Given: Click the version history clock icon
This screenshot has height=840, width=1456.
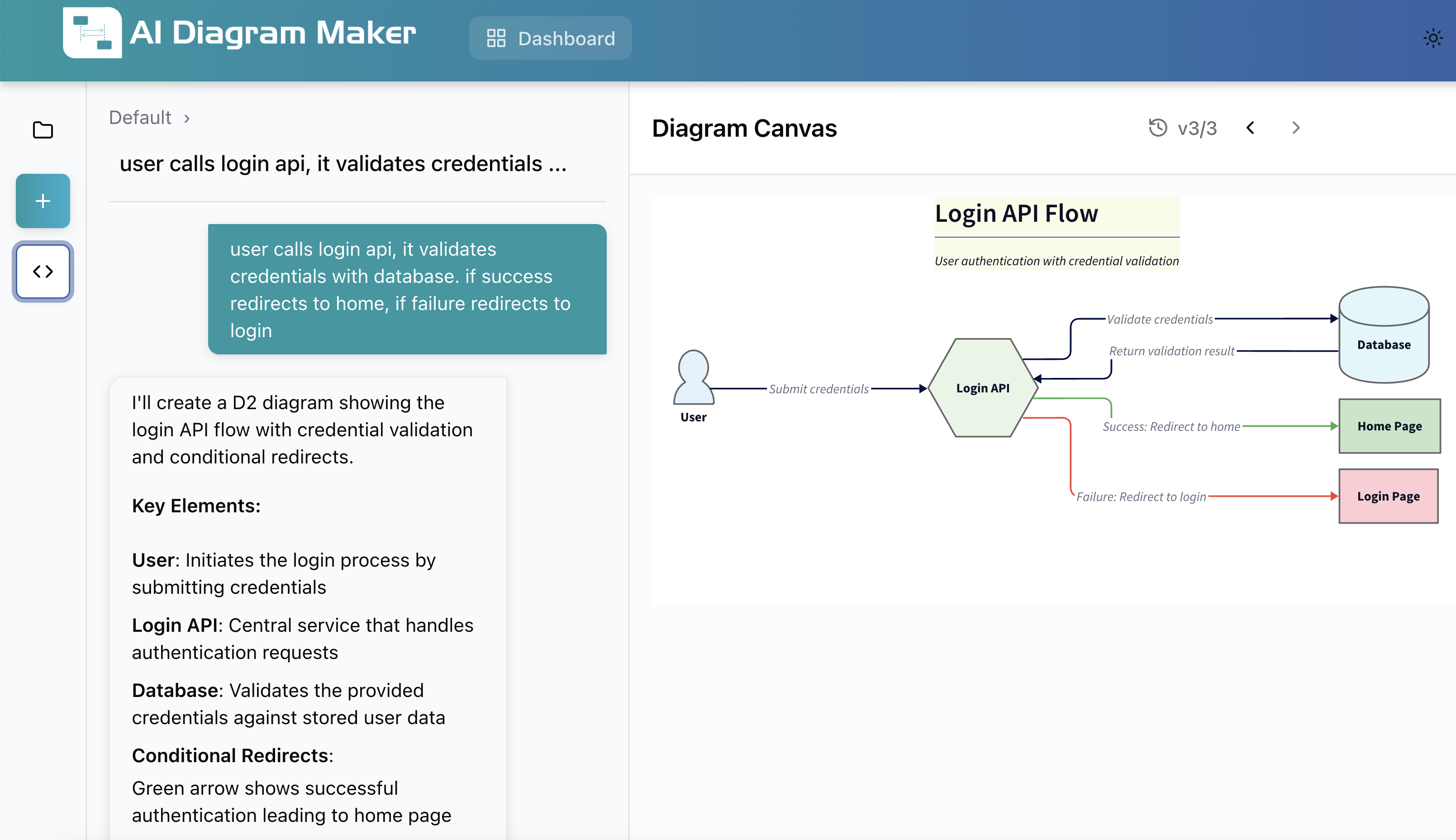Looking at the screenshot, I should 1158,128.
